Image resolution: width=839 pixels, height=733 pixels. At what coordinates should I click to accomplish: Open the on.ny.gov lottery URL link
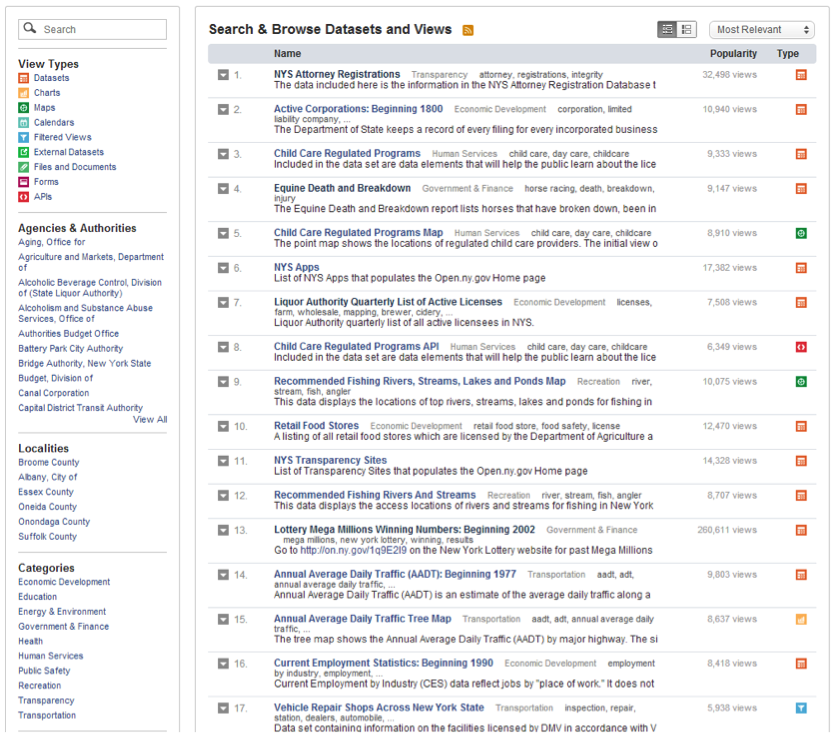pyautogui.click(x=353, y=551)
